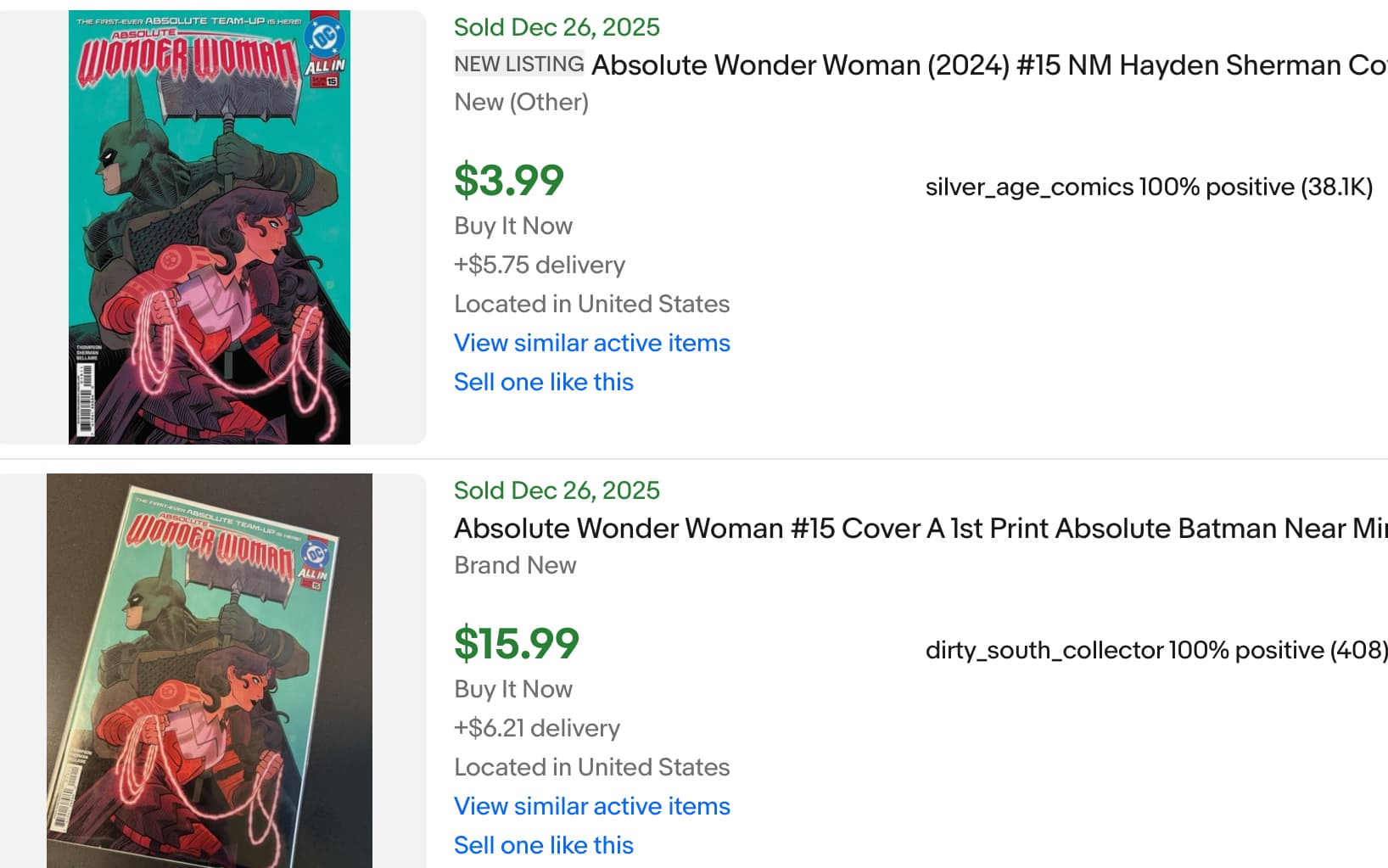Screen dimensions: 1388x868
Task: Click View similar active items under $15.99 listing
Action: [x=591, y=806]
